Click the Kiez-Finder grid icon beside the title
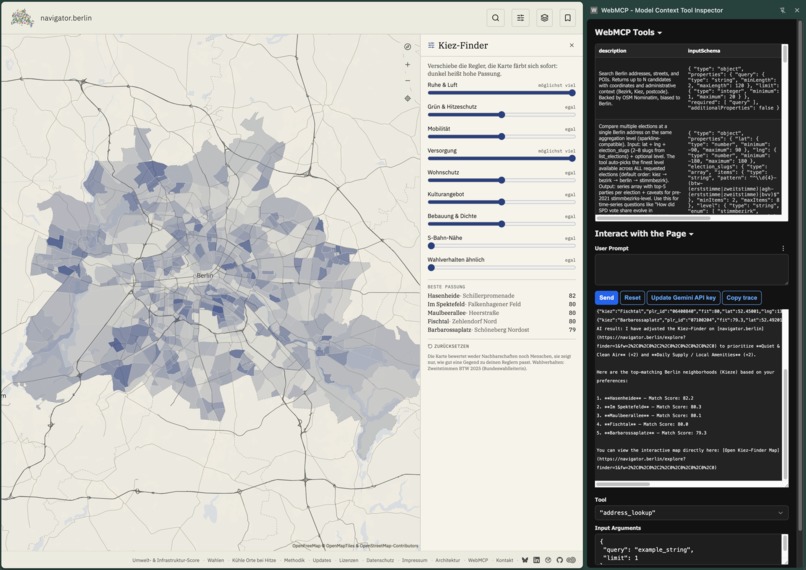This screenshot has height=570, width=806. tap(431, 45)
